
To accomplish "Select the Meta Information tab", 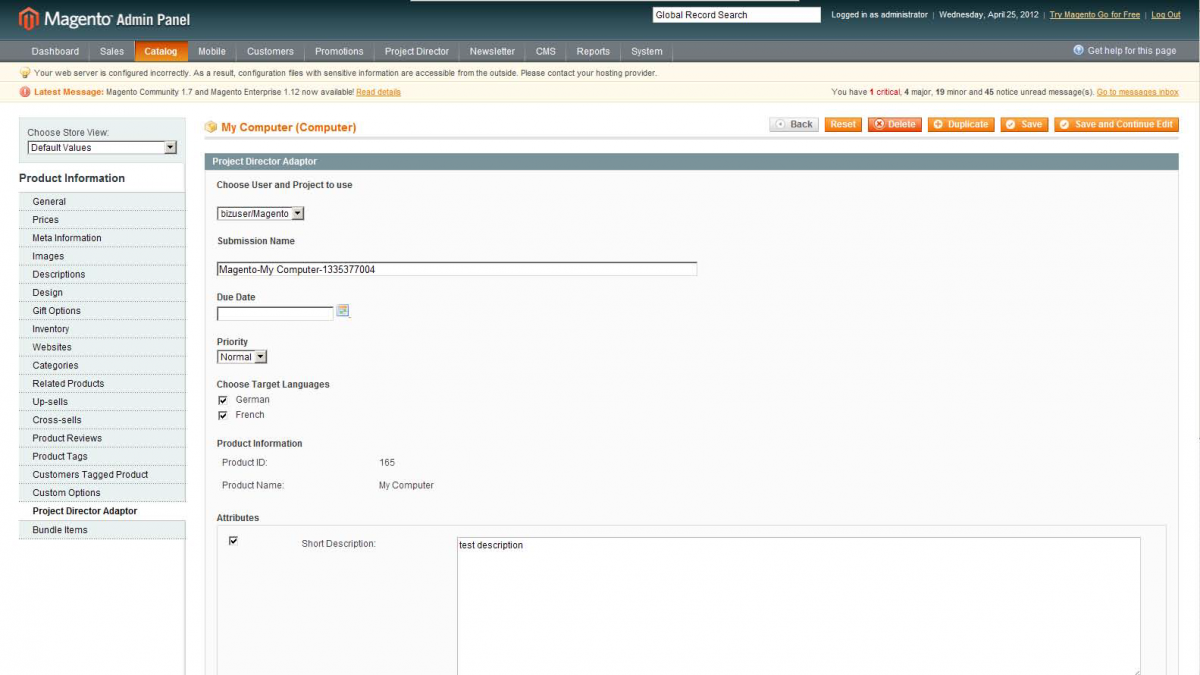I will [102, 238].
